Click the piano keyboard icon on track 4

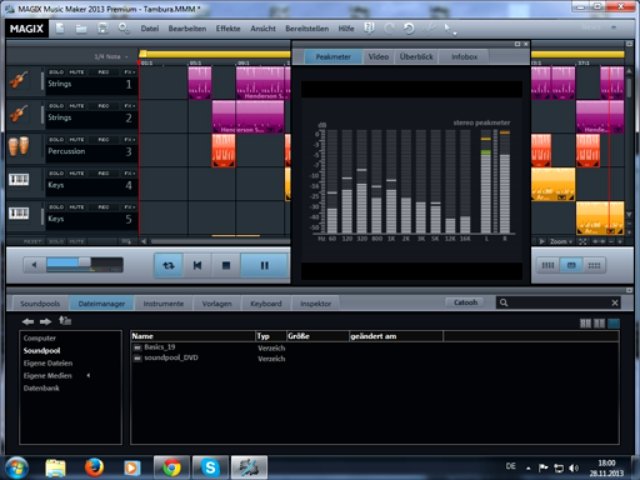click(x=18, y=181)
